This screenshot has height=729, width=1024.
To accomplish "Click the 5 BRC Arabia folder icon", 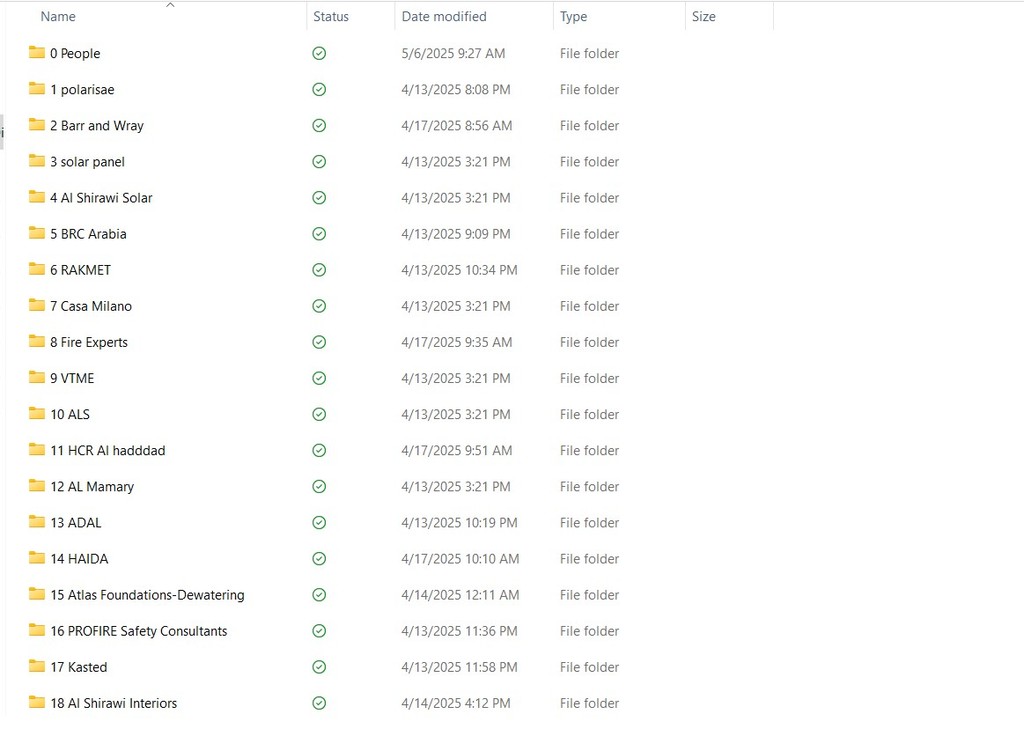I will coord(37,233).
